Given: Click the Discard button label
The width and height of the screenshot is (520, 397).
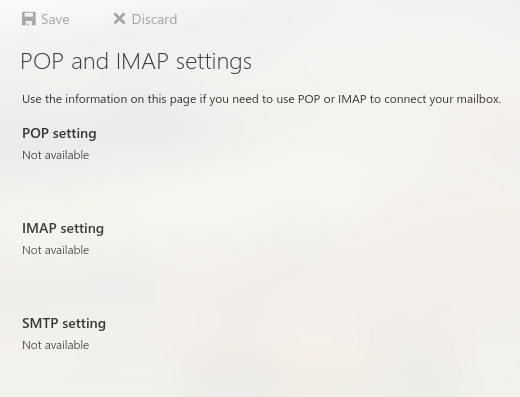Looking at the screenshot, I should (x=154, y=19).
